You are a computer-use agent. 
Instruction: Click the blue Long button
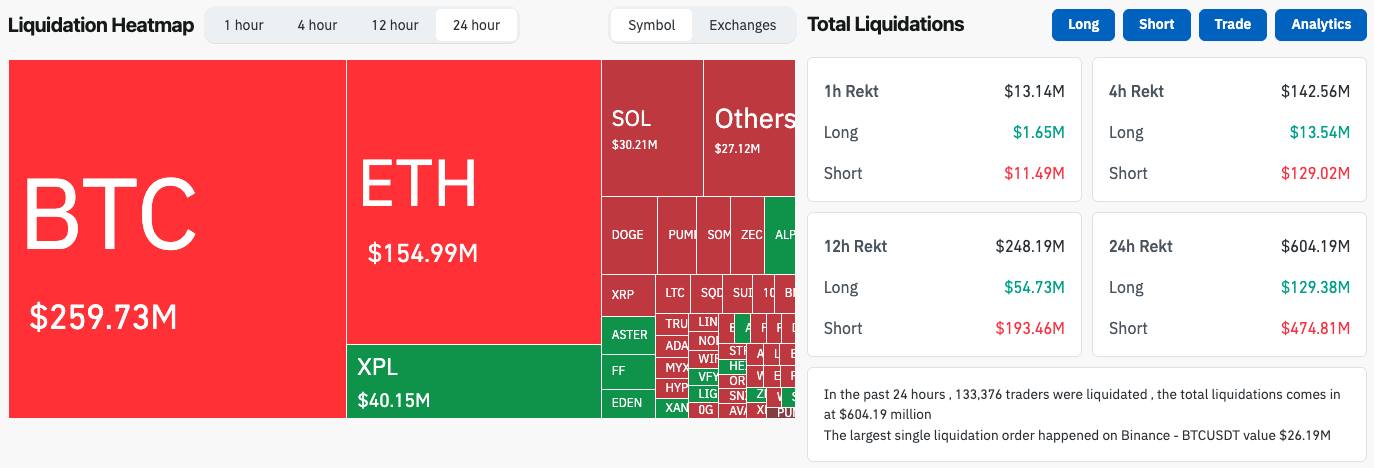point(1083,25)
